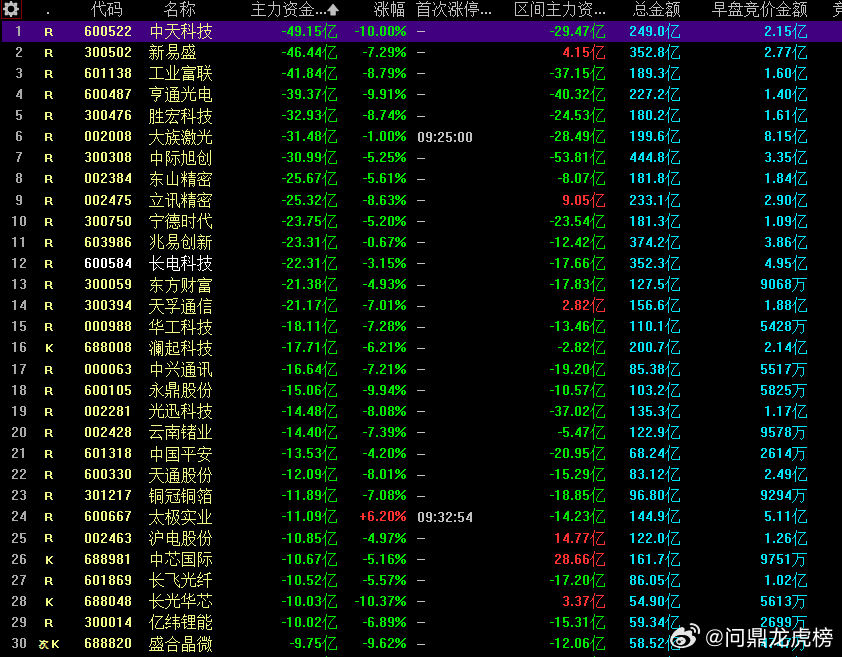Select 东方财富 stock name

(180, 285)
